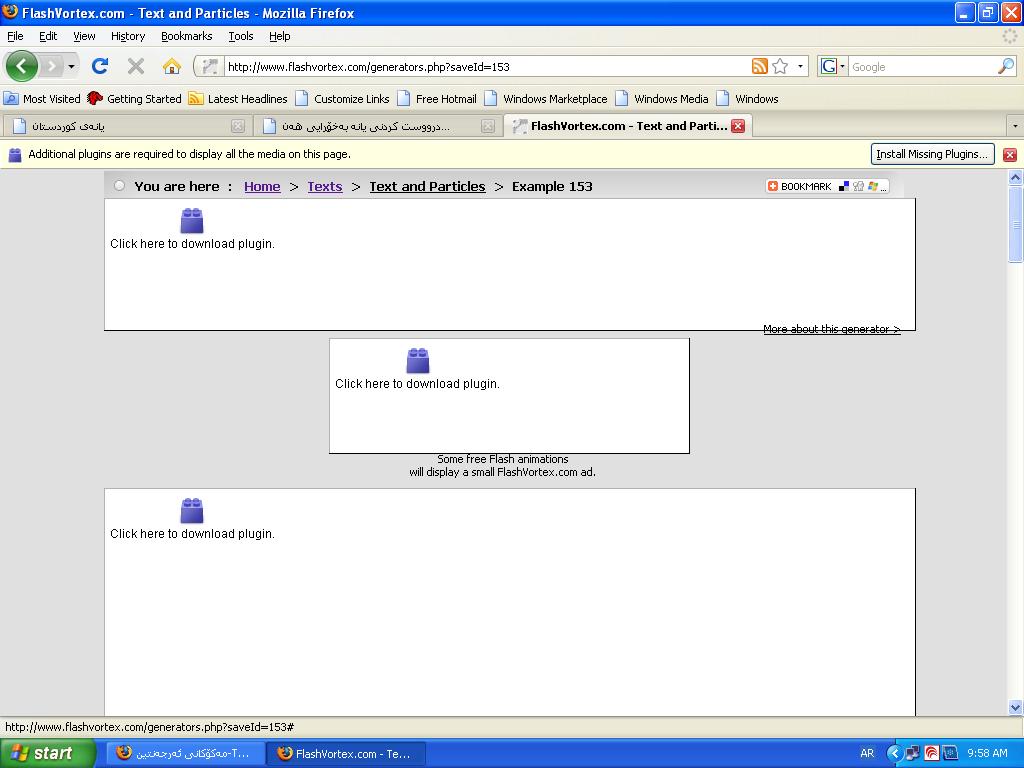Expand hidden system tray icons arrow
1024x768 pixels.
click(893, 753)
